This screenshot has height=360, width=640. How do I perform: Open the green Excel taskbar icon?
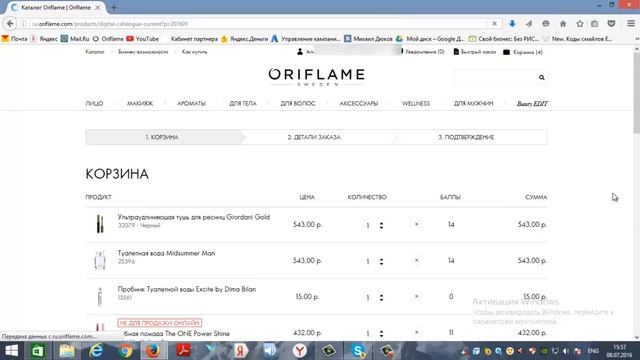point(38,351)
